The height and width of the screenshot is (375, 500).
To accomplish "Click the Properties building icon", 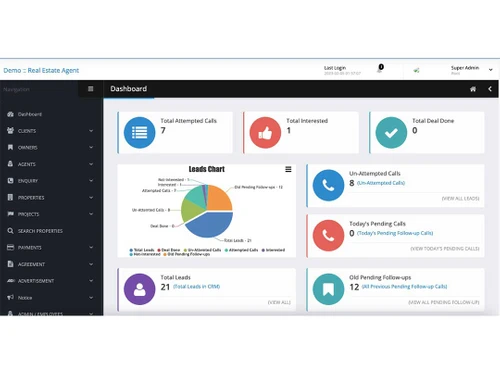I will (x=10, y=197).
